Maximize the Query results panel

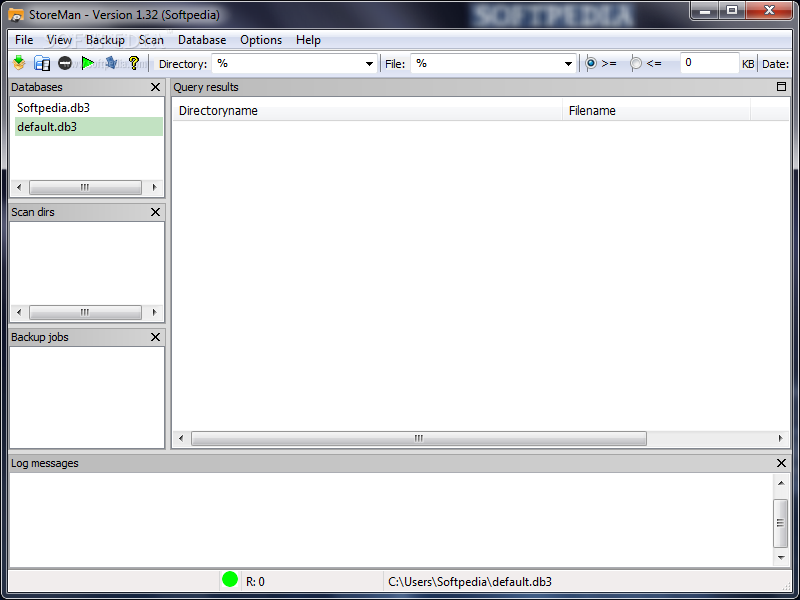coord(781,87)
